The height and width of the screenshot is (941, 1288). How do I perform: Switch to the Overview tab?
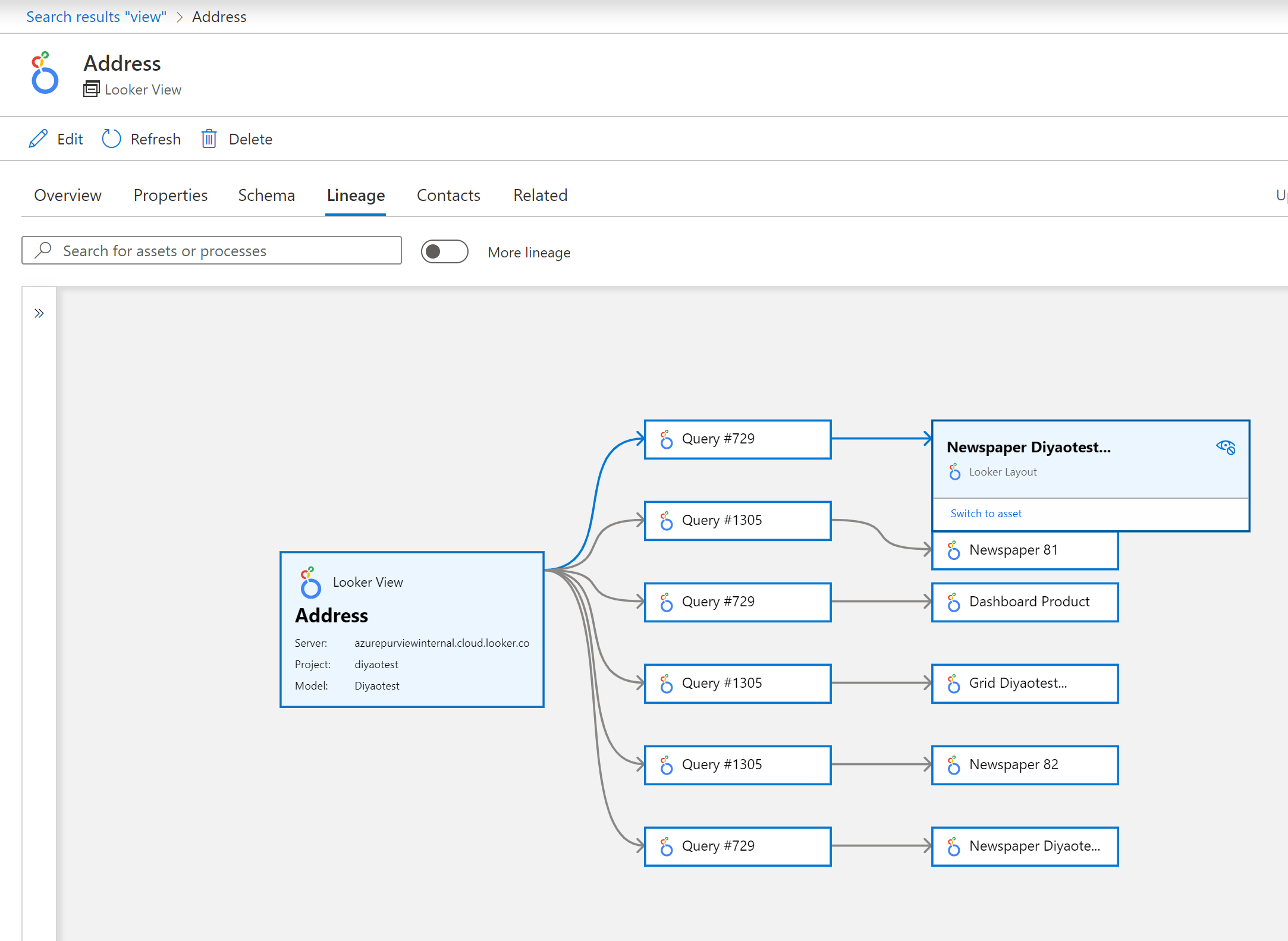(x=66, y=195)
